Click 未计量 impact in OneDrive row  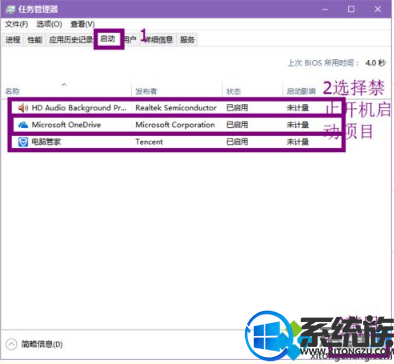click(x=298, y=125)
